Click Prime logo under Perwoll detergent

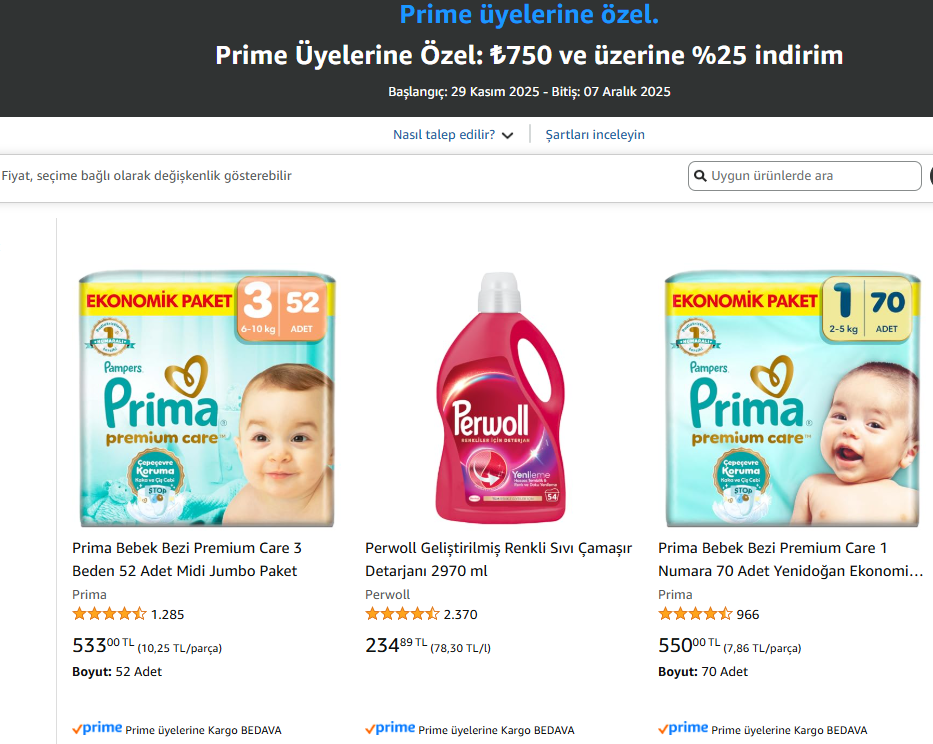pos(390,729)
